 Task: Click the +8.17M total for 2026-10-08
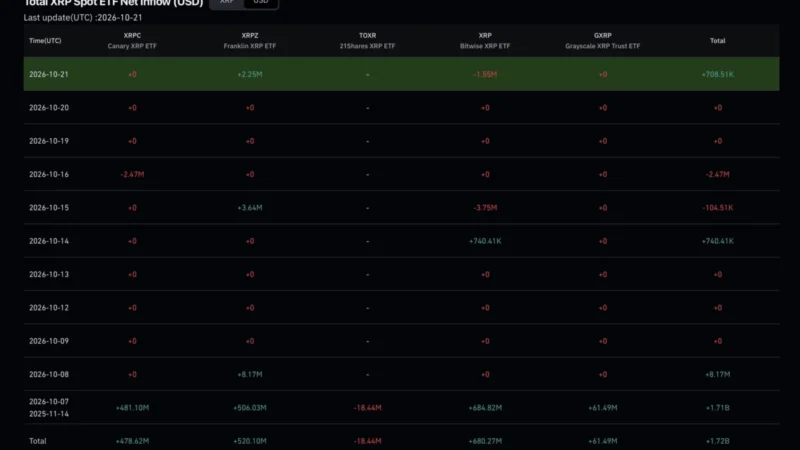tap(717, 374)
